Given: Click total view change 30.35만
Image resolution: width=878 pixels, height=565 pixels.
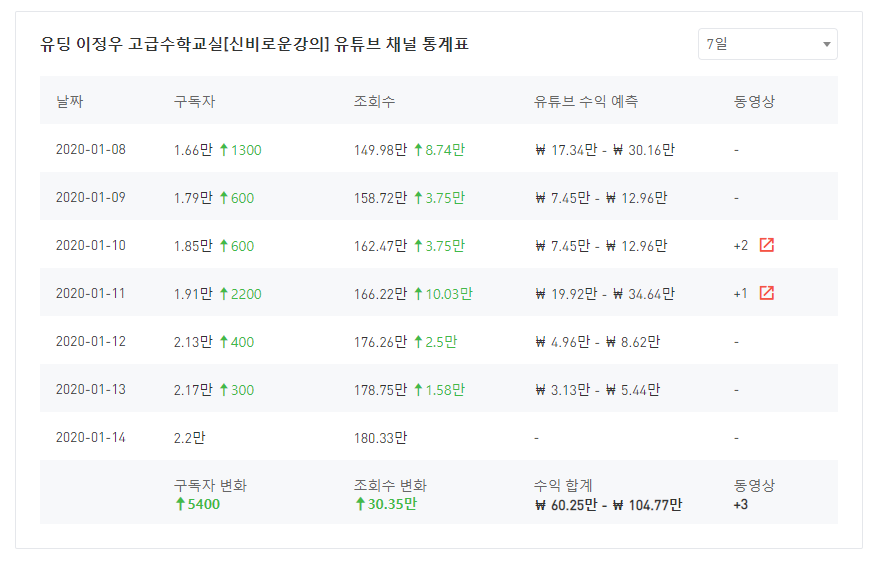Looking at the screenshot, I should 386,504.
